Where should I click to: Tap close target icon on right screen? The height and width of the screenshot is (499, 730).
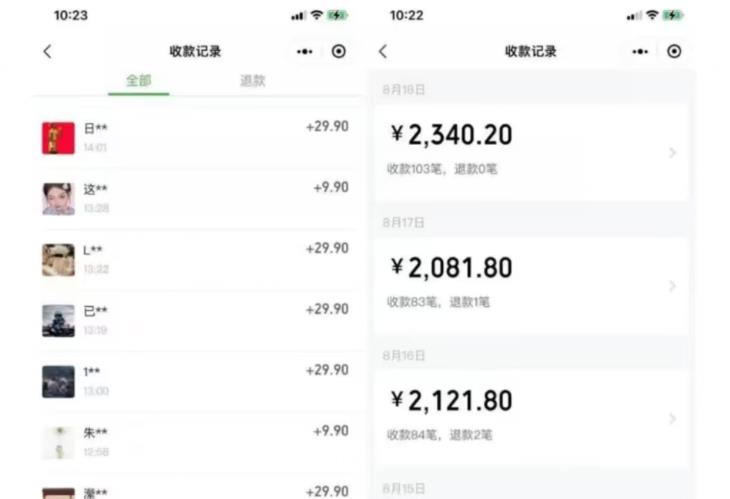point(674,52)
